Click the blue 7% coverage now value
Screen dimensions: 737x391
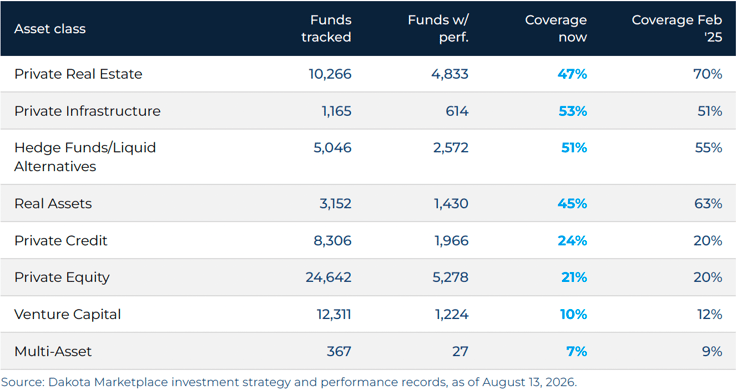(577, 352)
